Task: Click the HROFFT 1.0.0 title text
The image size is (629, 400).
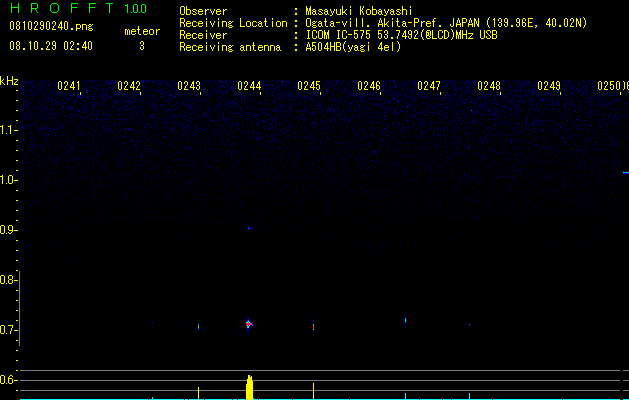Action: click(79, 8)
